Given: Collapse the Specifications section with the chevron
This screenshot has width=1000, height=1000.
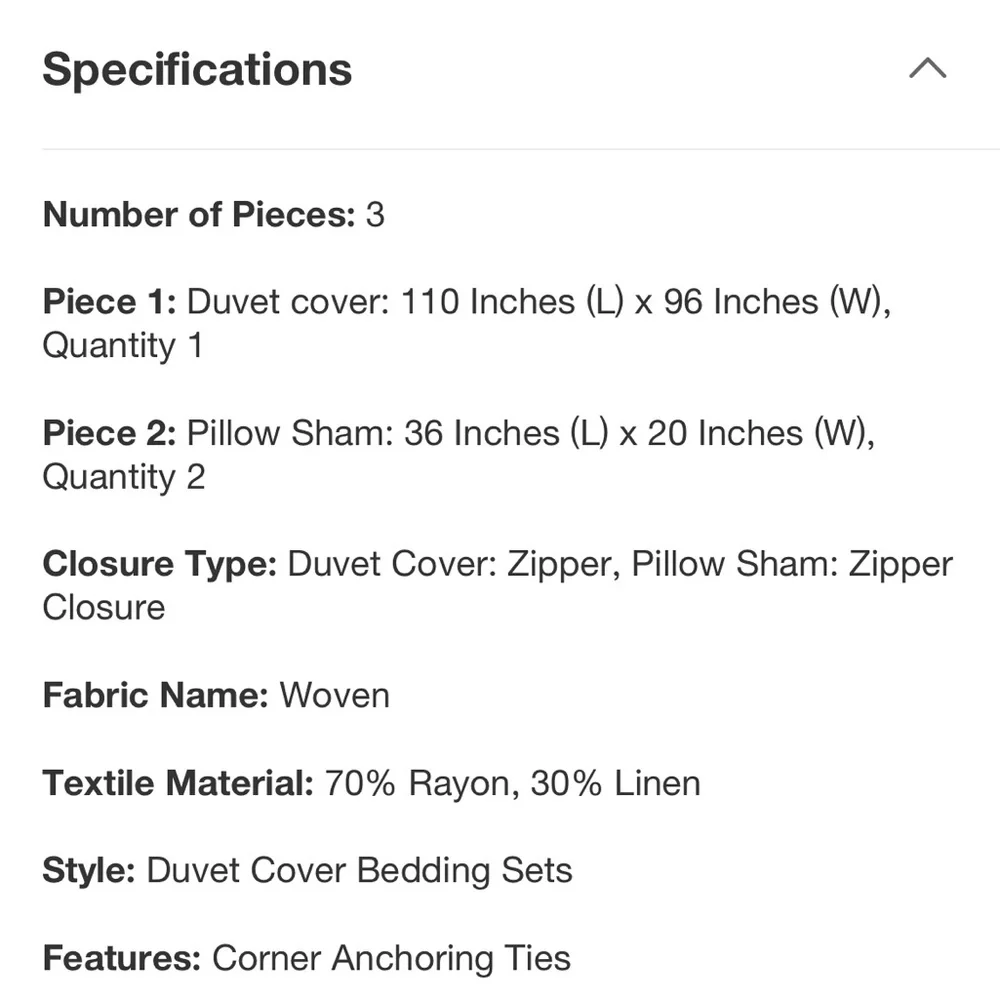Looking at the screenshot, I should tap(927, 68).
